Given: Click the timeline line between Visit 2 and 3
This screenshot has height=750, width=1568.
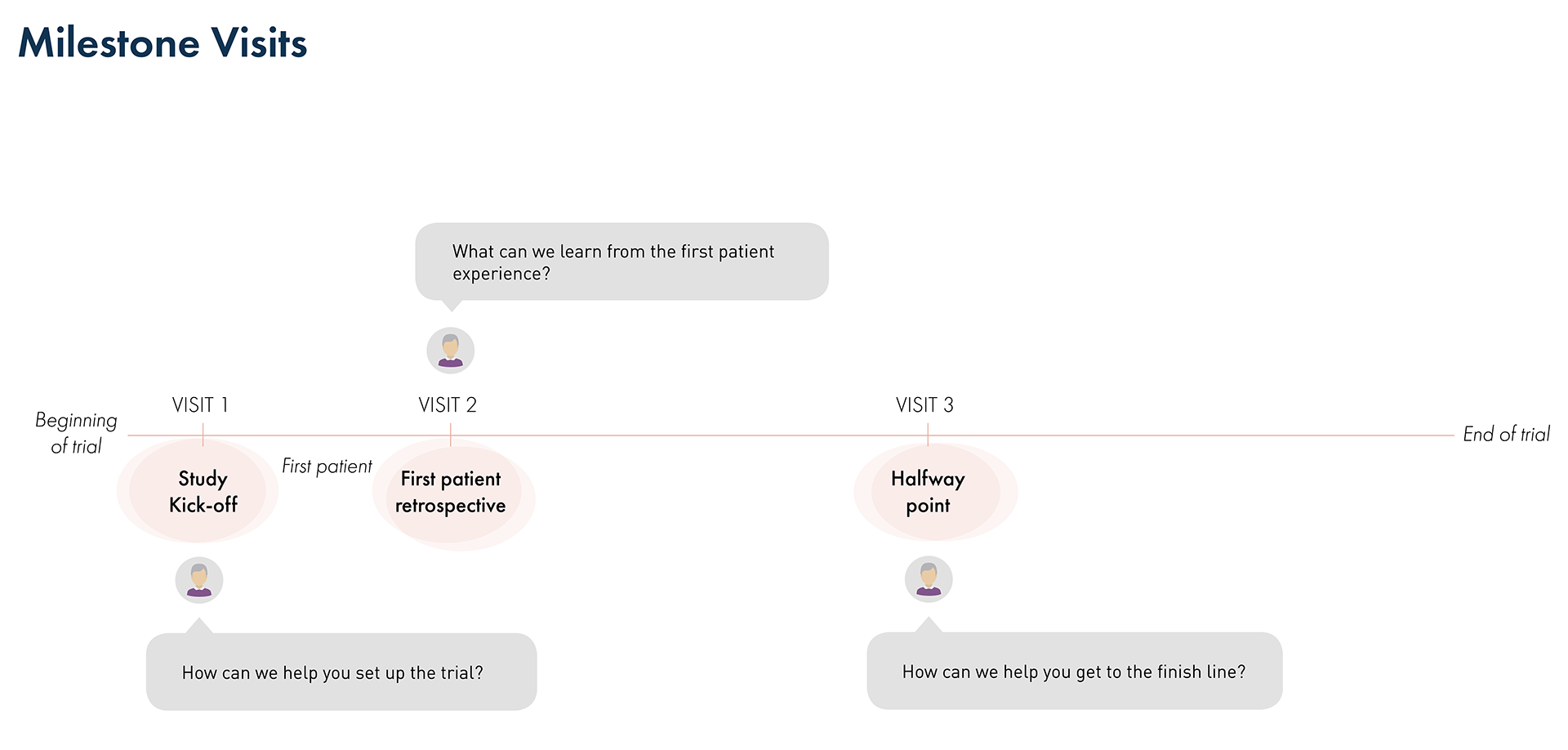Looking at the screenshot, I should 689,435.
